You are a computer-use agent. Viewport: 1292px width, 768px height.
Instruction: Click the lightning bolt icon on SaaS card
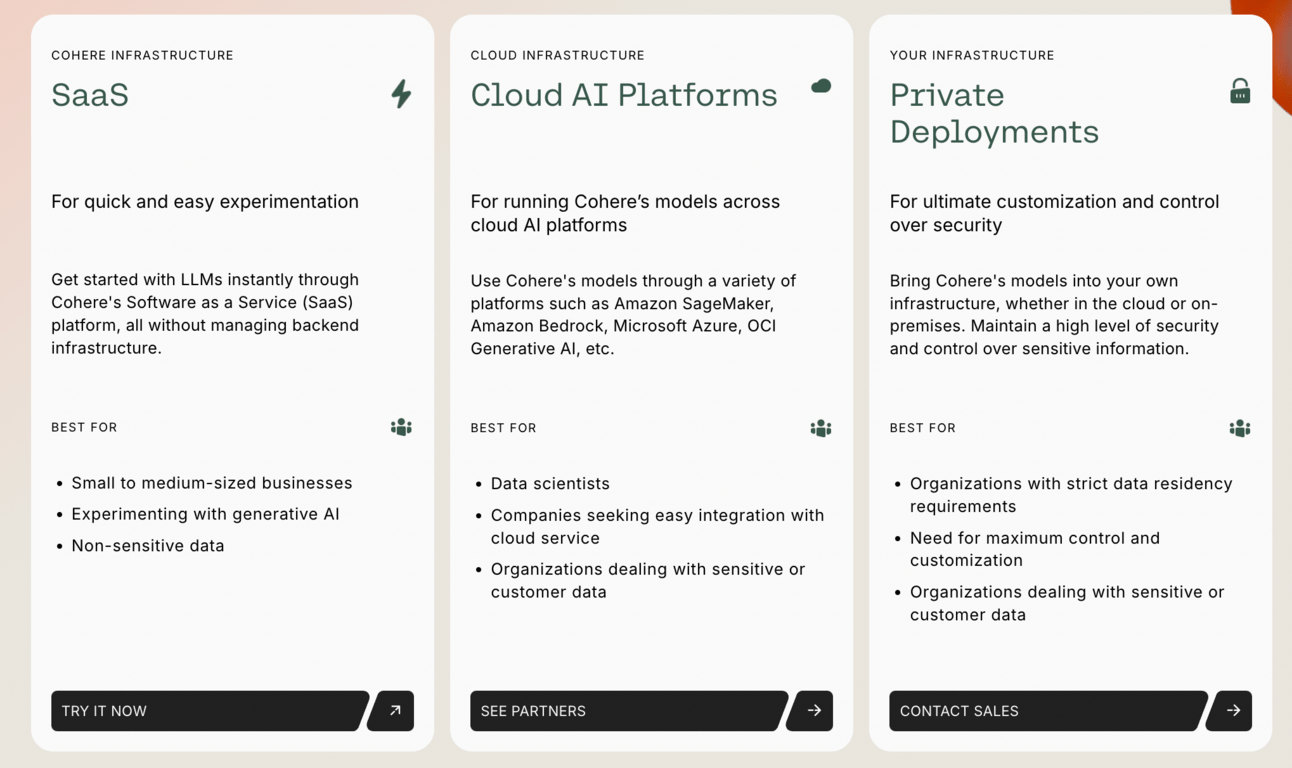pos(401,94)
